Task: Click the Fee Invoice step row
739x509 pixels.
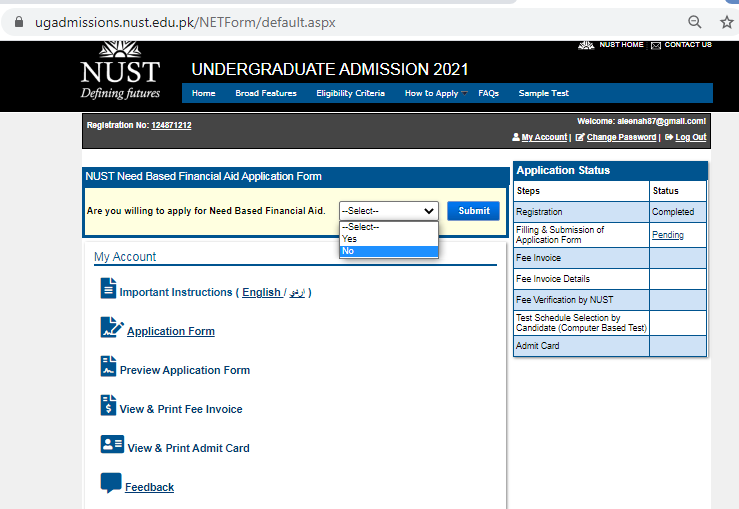Action: coord(610,258)
